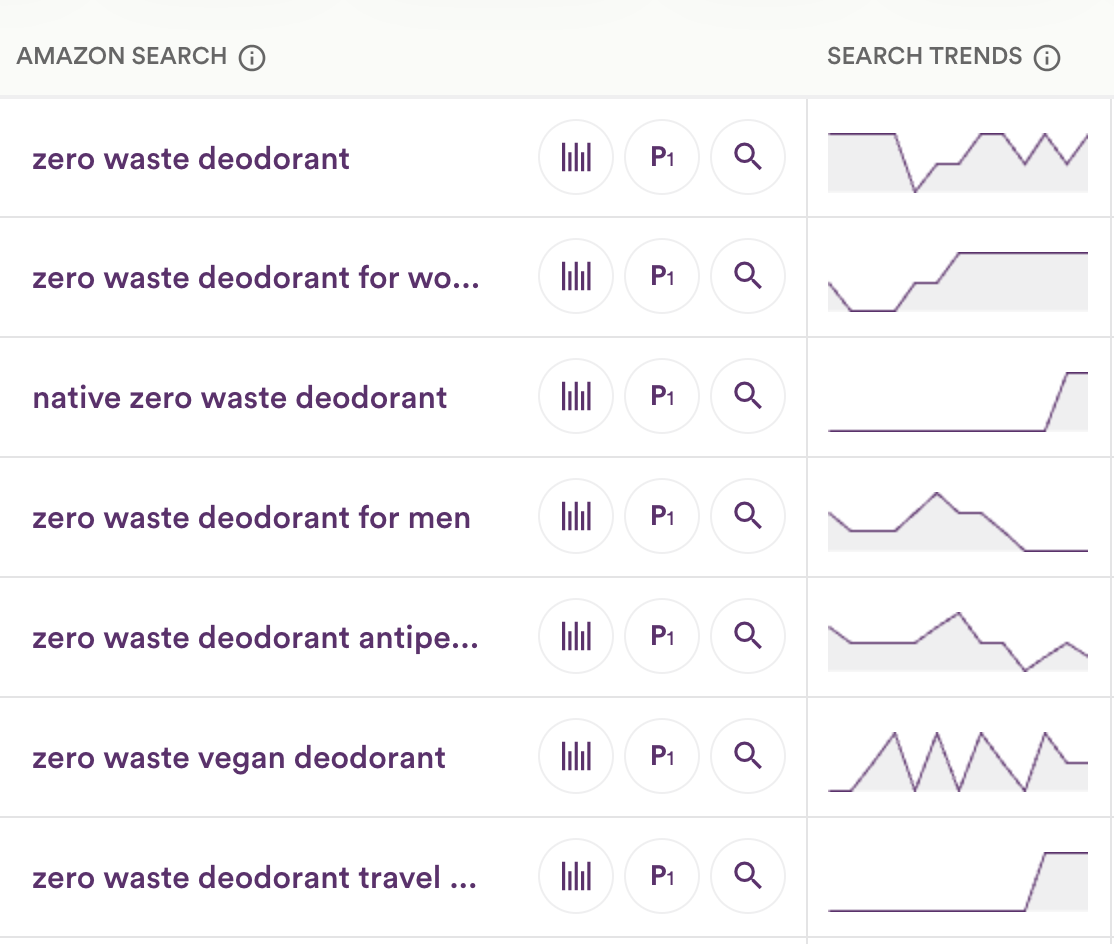Click SEARCH TRENDS column header
The width and height of the screenshot is (1114, 944).
tap(924, 56)
